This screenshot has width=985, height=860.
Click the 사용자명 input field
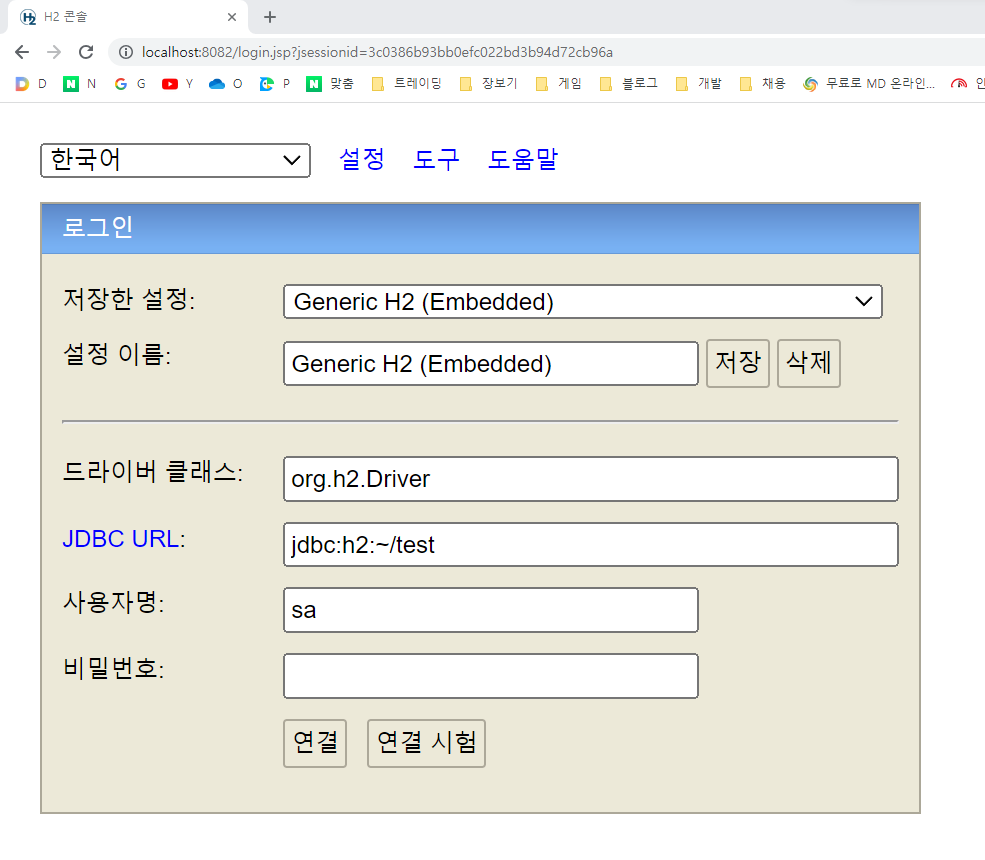(491, 610)
